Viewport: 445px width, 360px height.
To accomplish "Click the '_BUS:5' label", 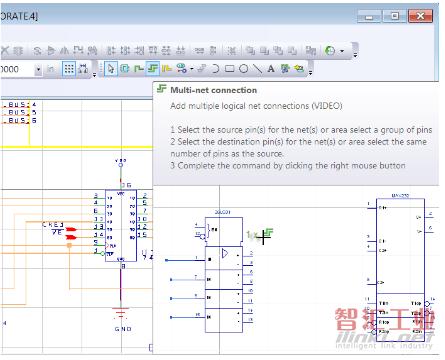I will [x=19, y=112].
